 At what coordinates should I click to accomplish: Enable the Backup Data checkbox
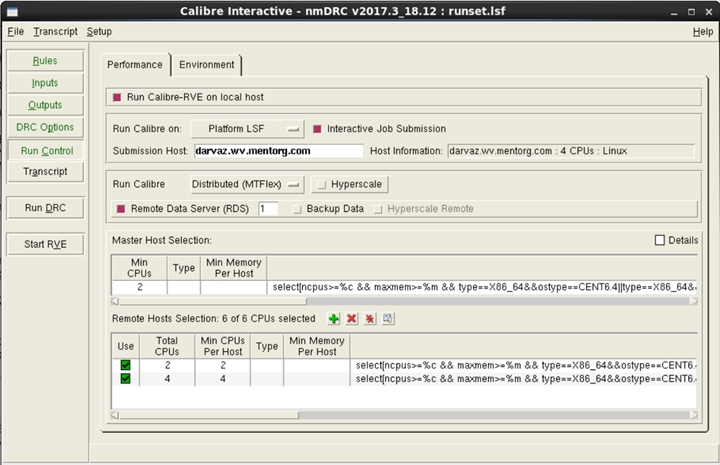(297, 209)
